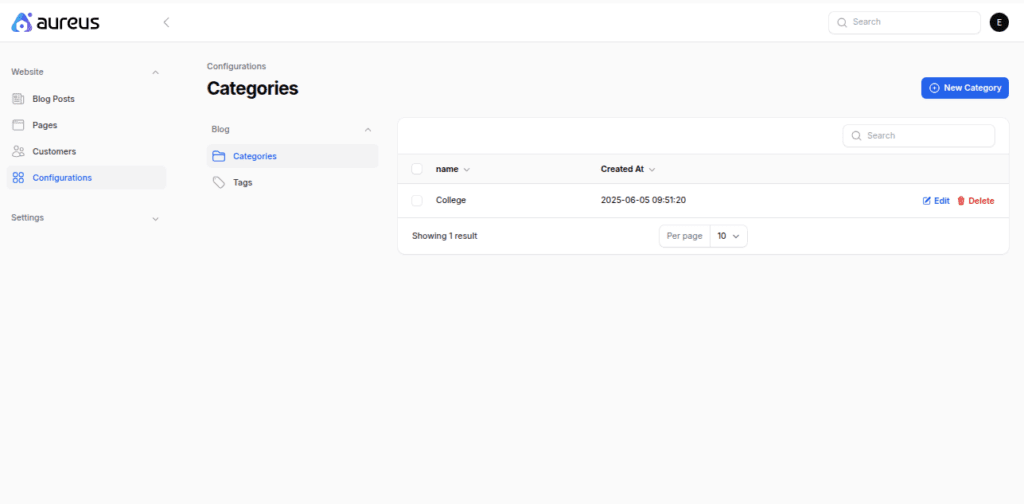Click the Categories folder icon
Viewport: 1024px width, 504px height.
219,156
